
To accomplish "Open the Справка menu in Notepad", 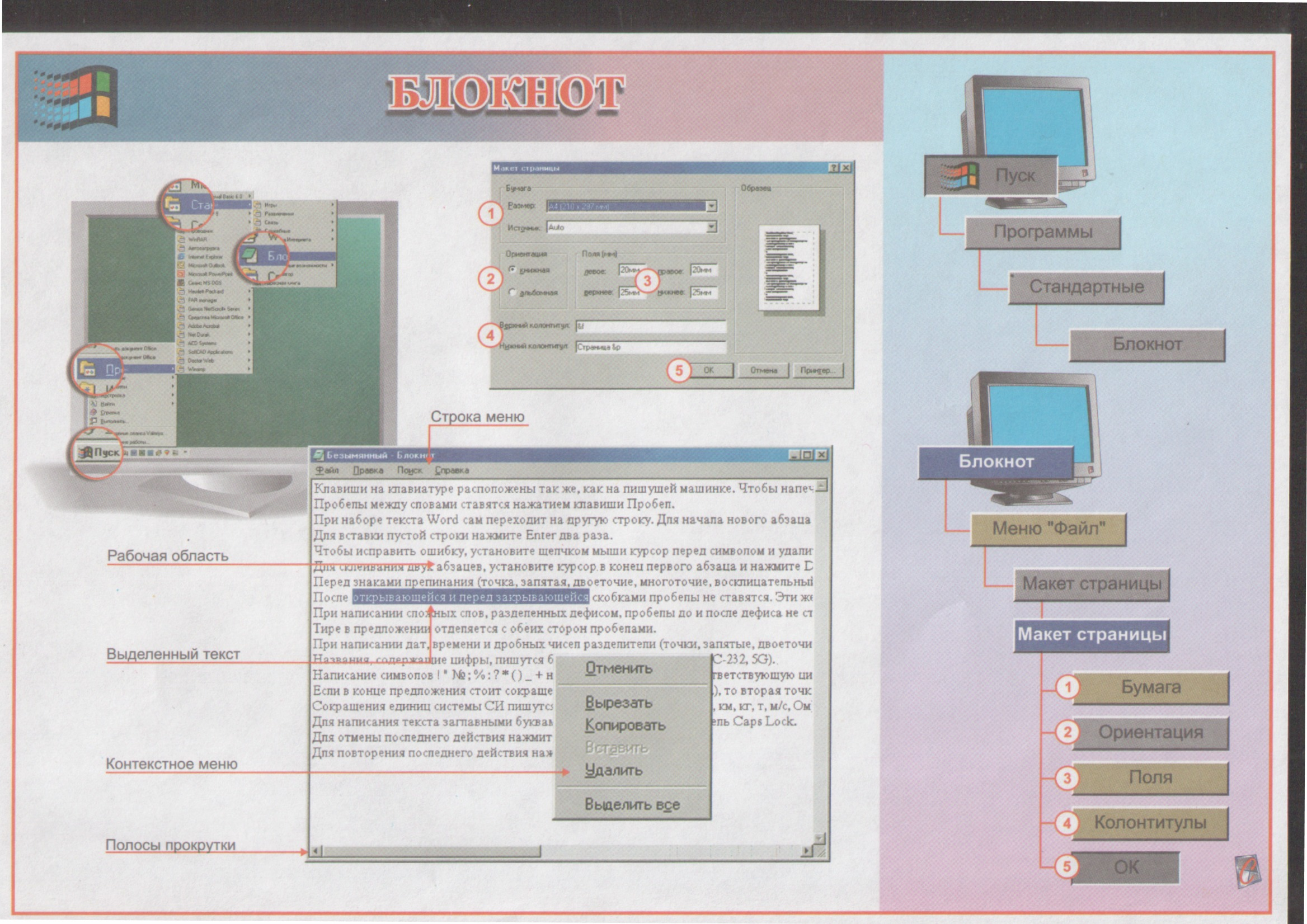I will click(x=452, y=470).
